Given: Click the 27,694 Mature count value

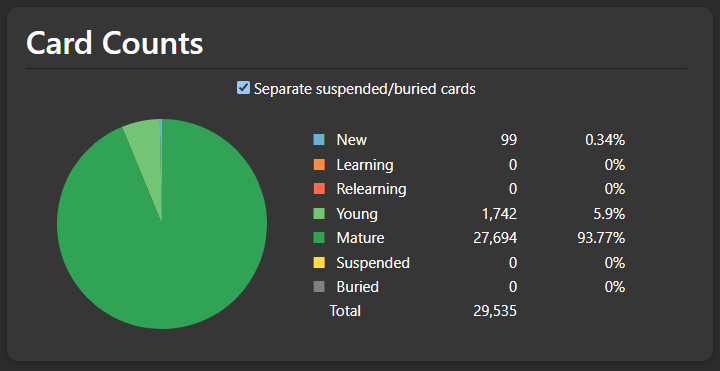Looking at the screenshot, I should (495, 238).
